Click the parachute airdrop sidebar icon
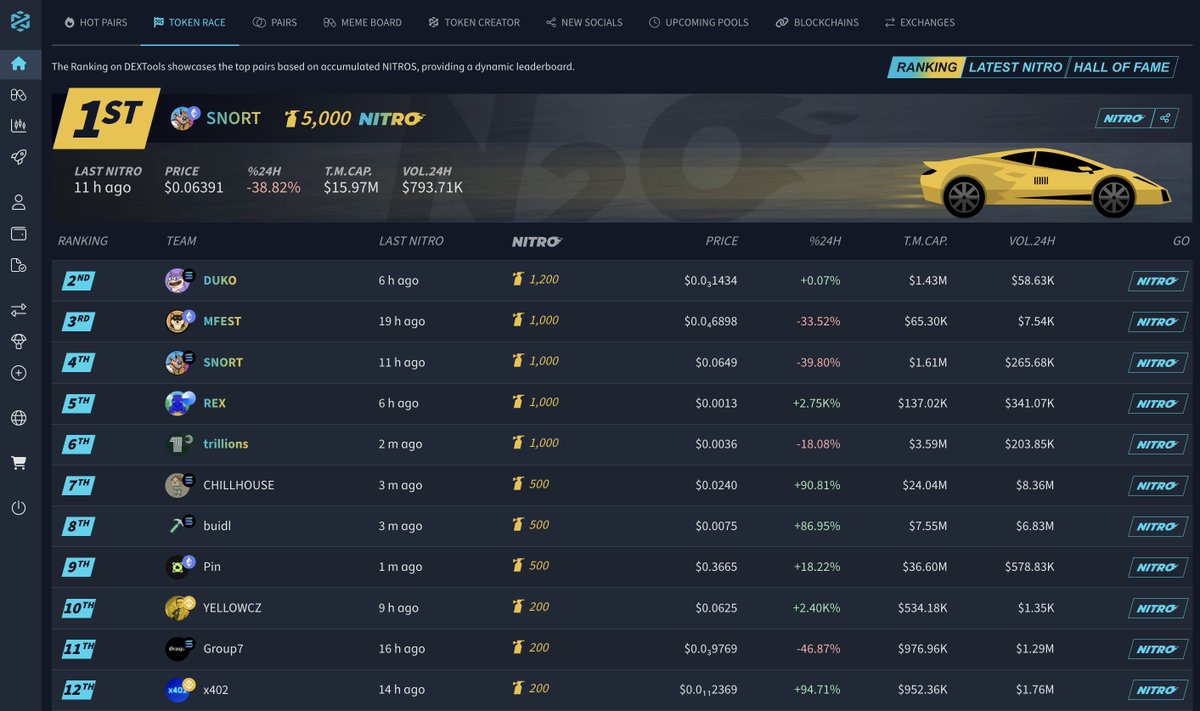 point(18,341)
